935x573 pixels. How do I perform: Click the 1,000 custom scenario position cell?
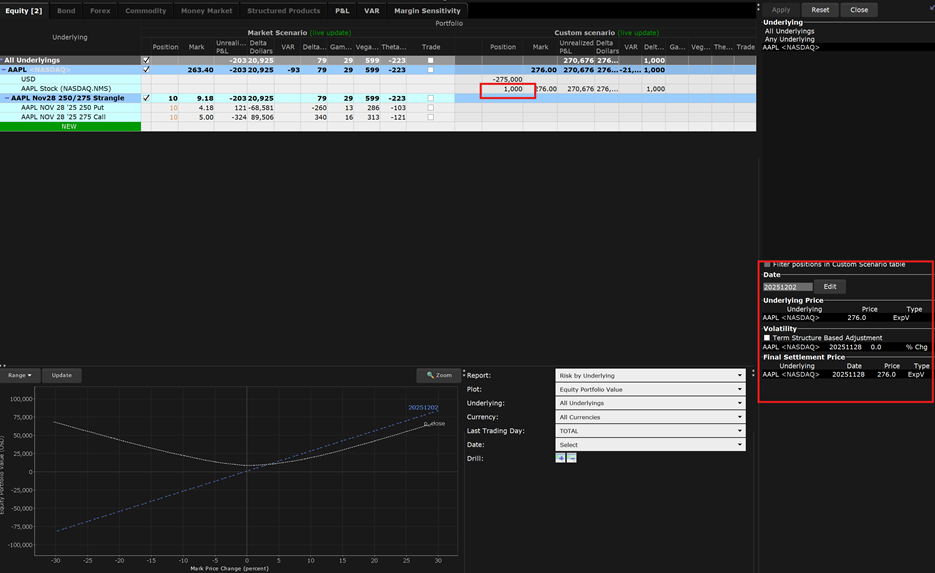coord(508,89)
